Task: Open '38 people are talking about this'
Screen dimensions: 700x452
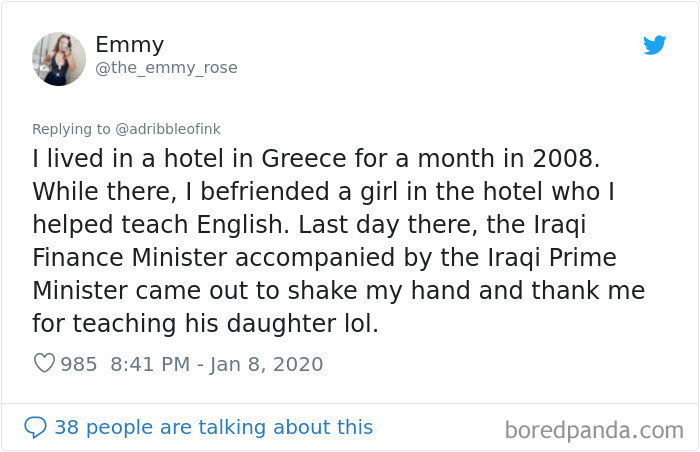Action: click(x=213, y=427)
